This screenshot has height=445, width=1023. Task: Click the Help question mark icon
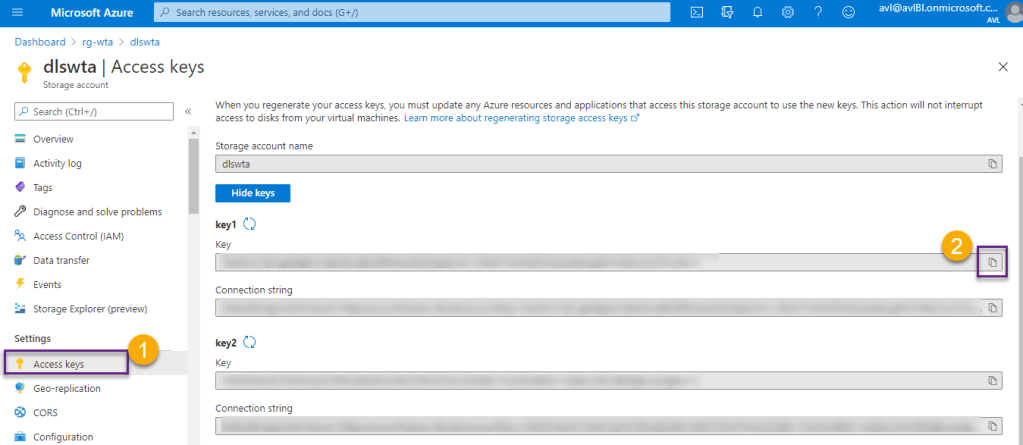(x=818, y=12)
